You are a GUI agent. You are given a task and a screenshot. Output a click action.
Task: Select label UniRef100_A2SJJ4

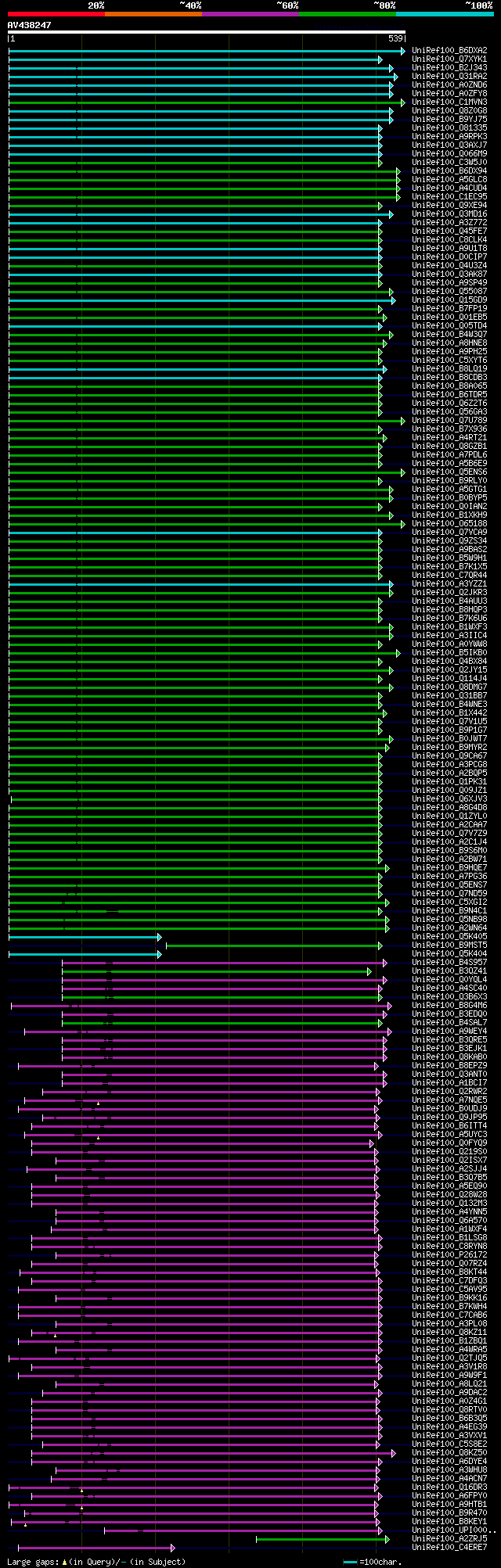[449, 1169]
